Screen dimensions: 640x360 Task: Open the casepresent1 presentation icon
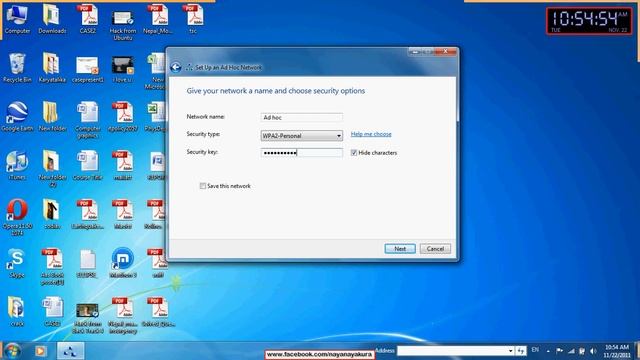point(88,69)
